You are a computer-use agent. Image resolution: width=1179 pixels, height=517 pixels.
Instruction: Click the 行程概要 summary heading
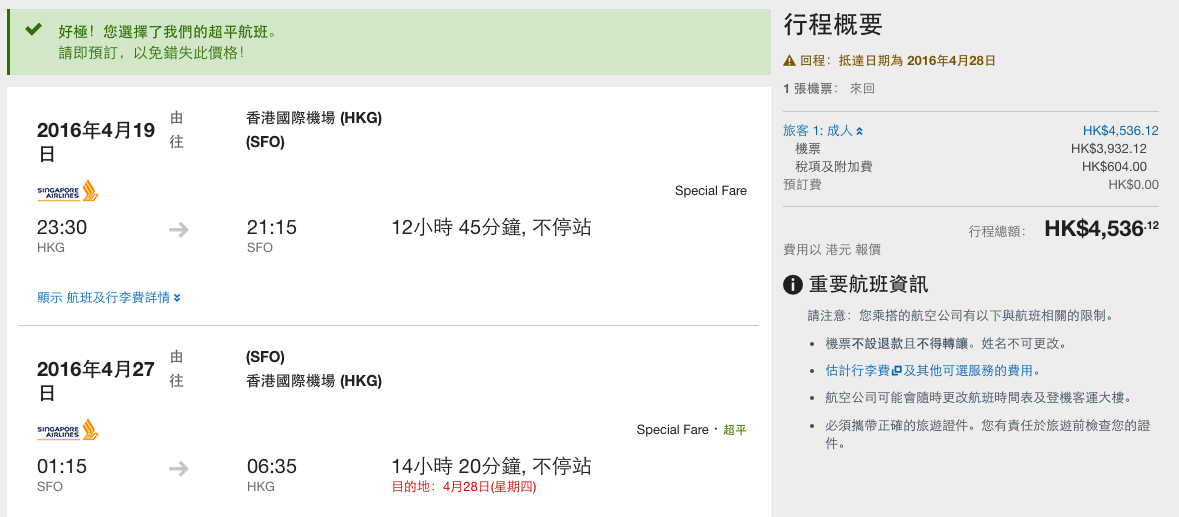point(833,25)
